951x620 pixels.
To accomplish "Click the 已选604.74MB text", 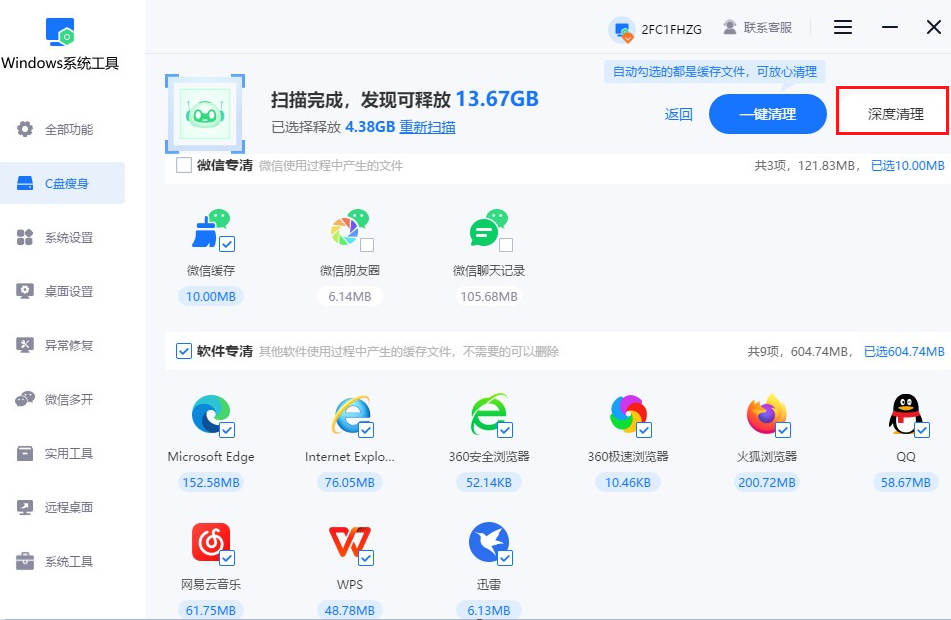I will (904, 351).
